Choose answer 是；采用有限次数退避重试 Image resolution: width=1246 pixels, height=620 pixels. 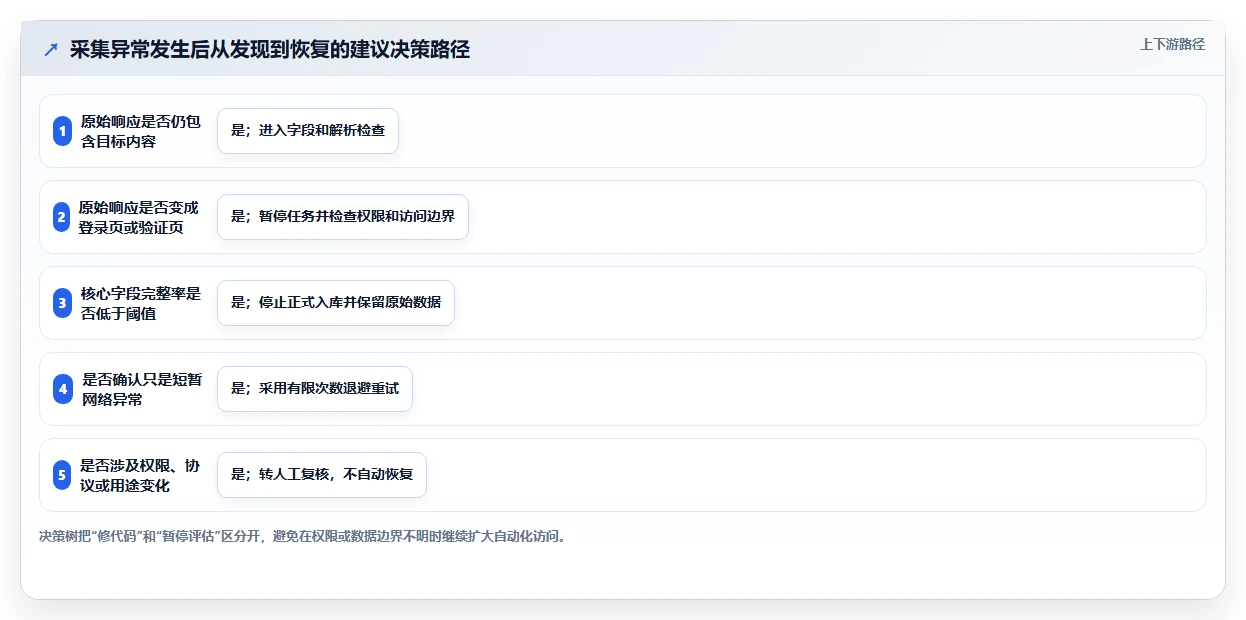click(x=315, y=389)
